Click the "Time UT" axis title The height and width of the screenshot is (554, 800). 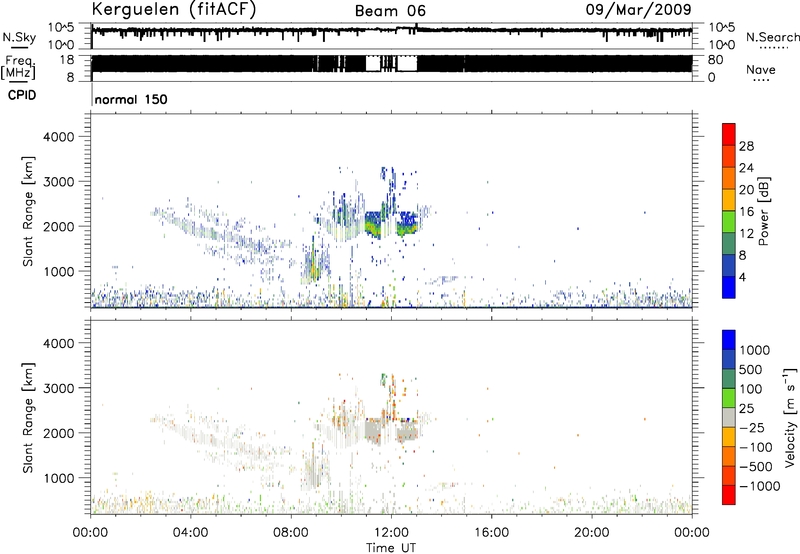click(391, 548)
